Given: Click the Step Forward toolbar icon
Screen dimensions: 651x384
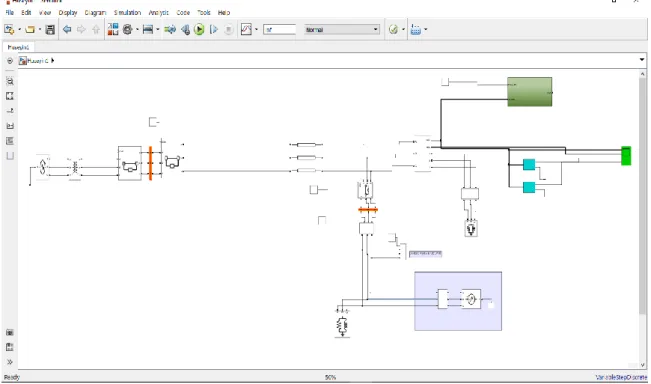Looking at the screenshot, I should pos(214,29).
